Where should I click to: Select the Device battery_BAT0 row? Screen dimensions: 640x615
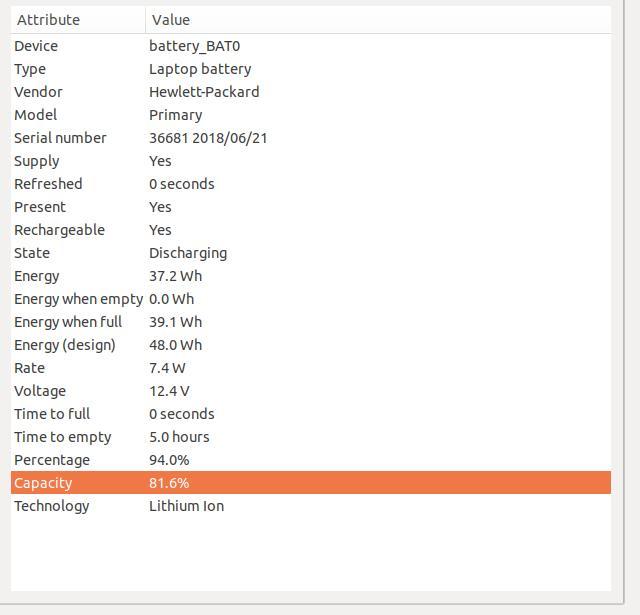(x=311, y=46)
